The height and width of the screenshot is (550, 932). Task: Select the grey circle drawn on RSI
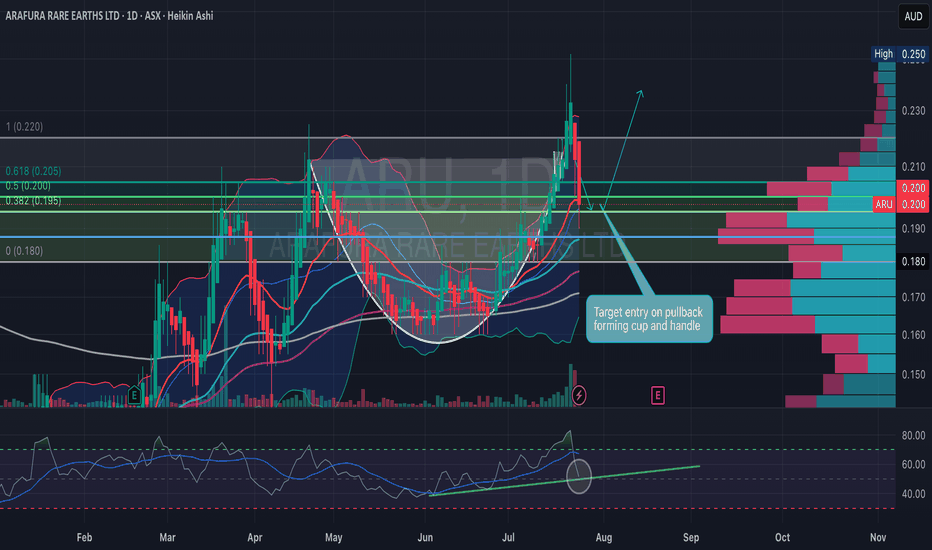[579, 476]
